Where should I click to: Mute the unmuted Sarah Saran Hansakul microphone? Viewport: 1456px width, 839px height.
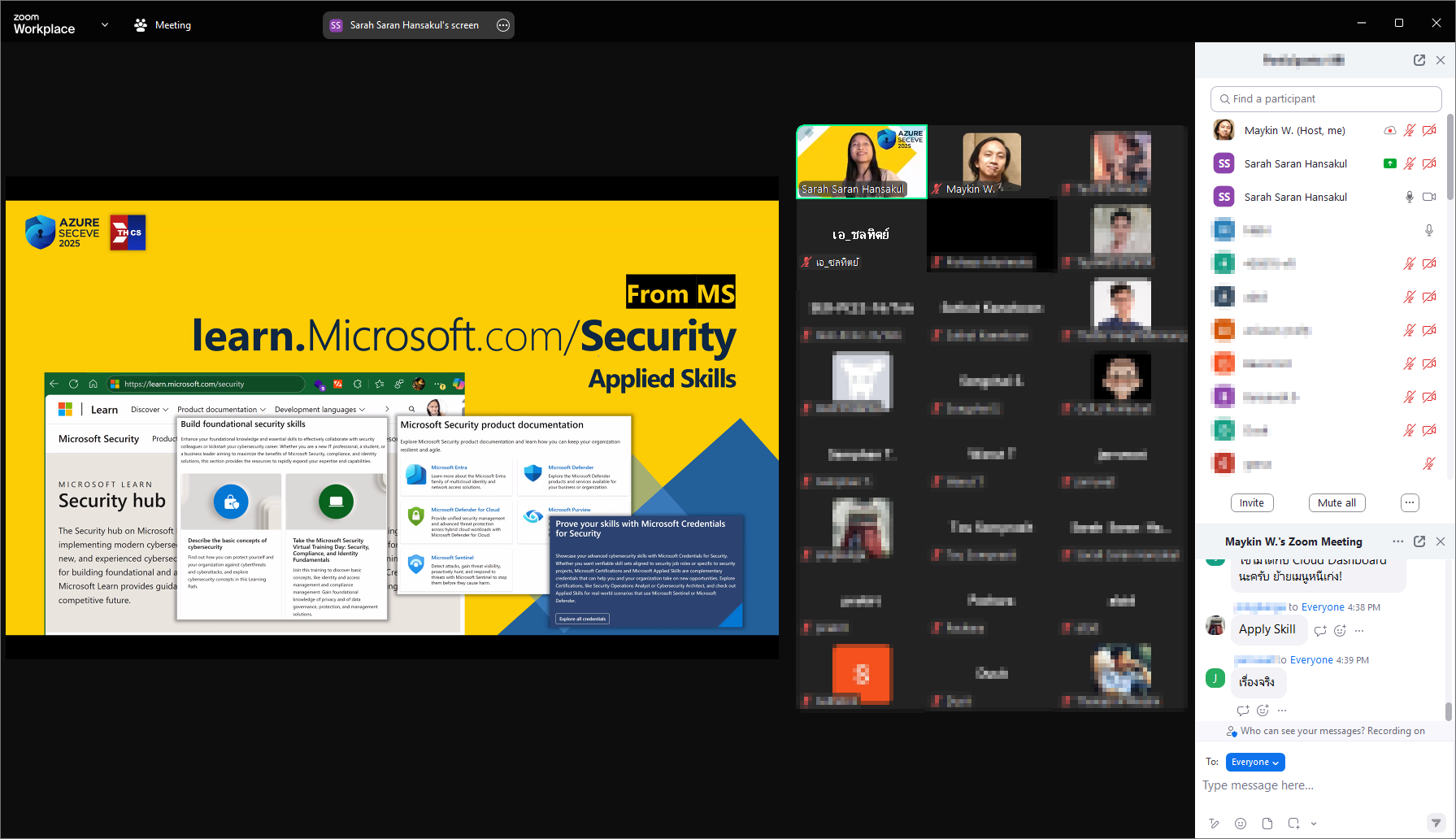1410,197
